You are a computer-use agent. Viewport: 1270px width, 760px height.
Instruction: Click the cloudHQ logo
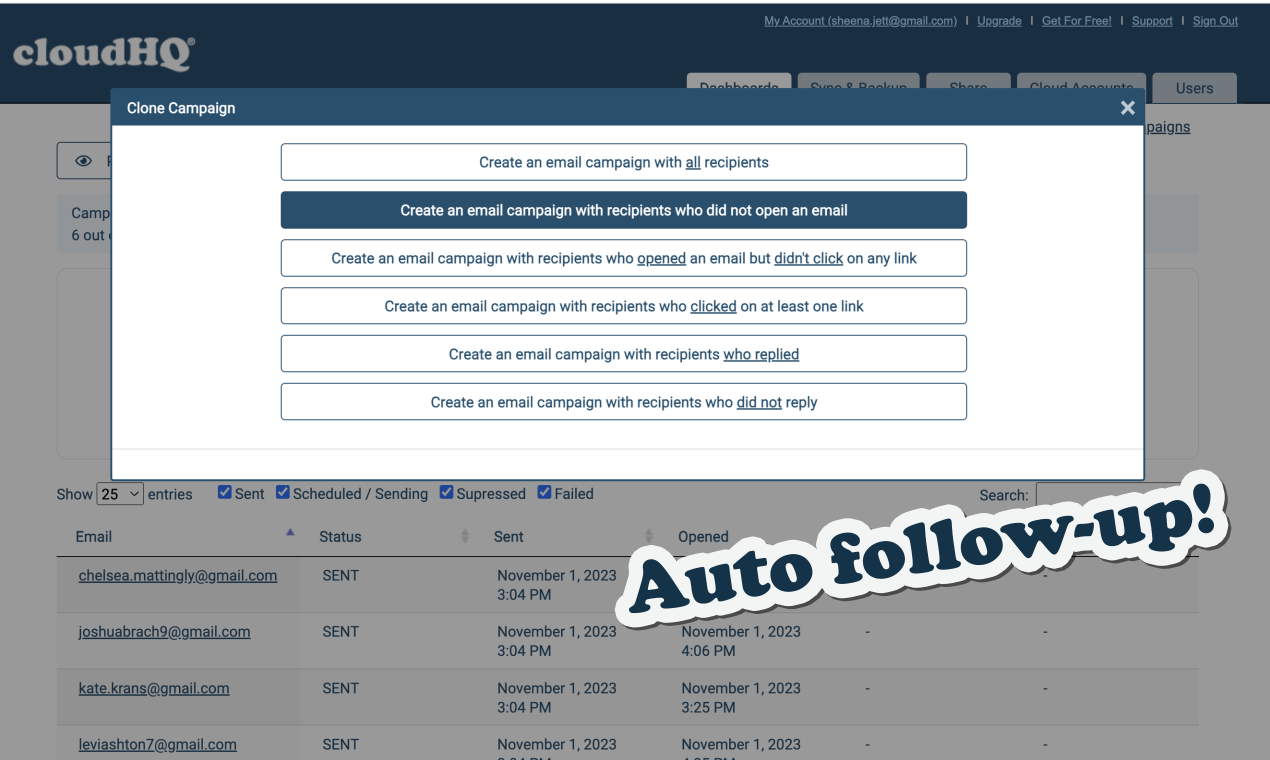[x=104, y=54]
